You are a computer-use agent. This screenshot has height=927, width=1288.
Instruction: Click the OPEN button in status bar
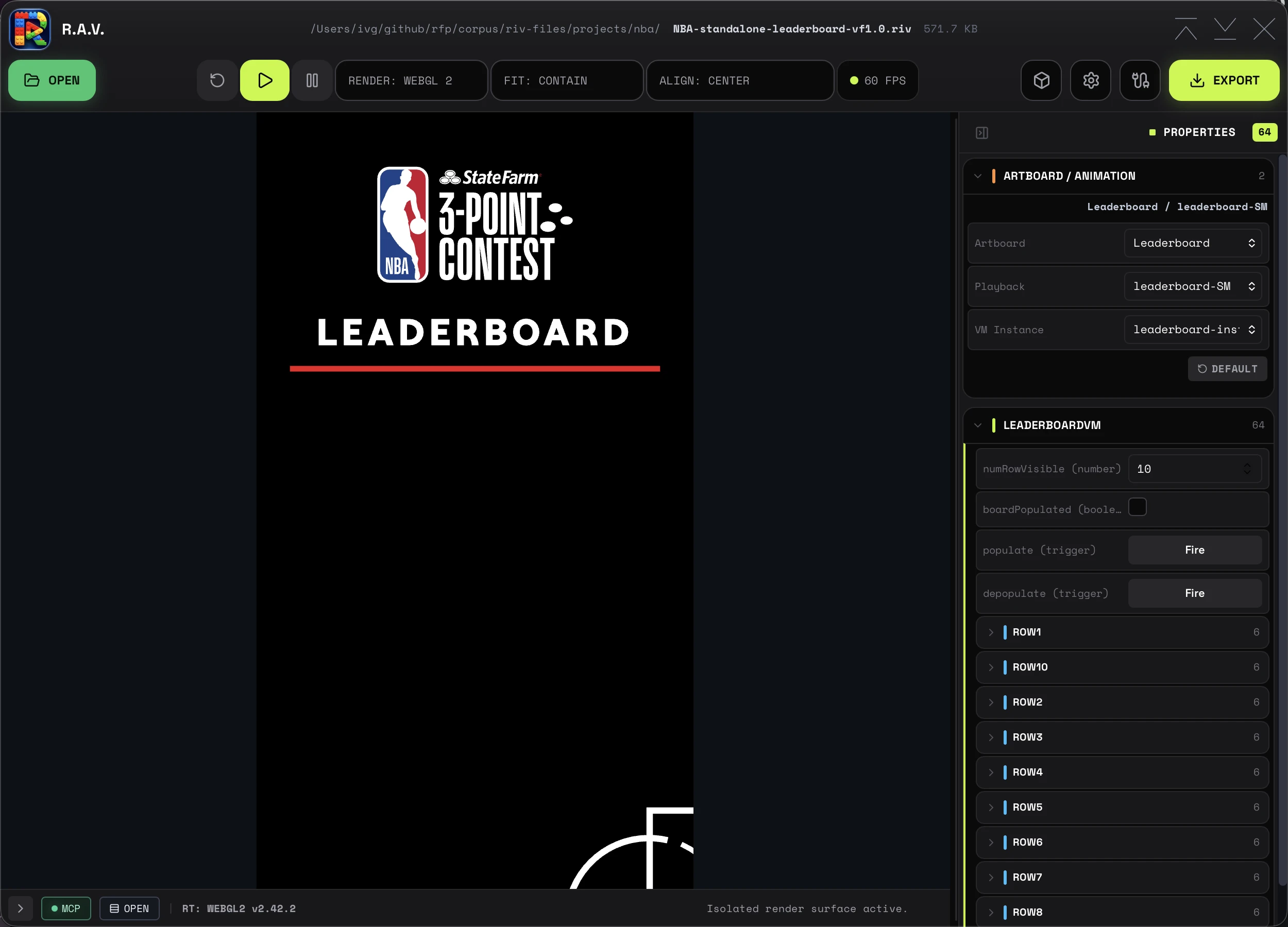129,908
